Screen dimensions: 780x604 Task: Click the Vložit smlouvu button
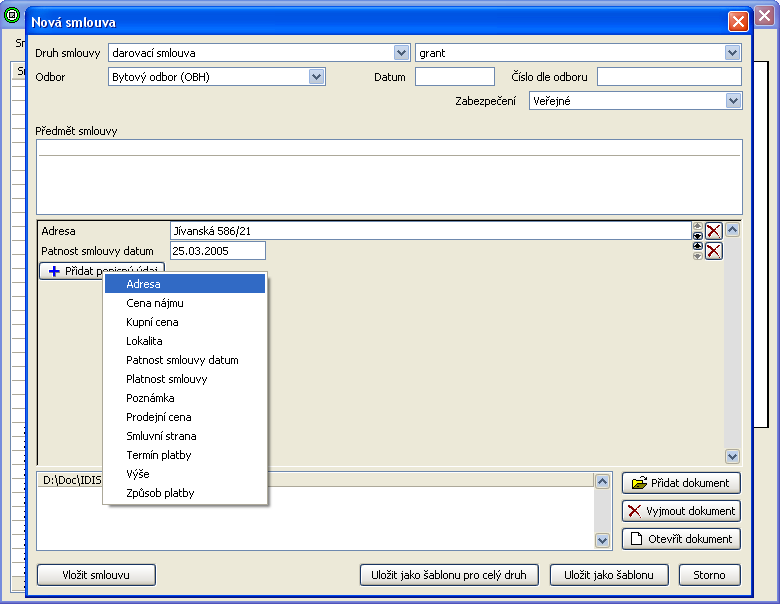(96, 575)
